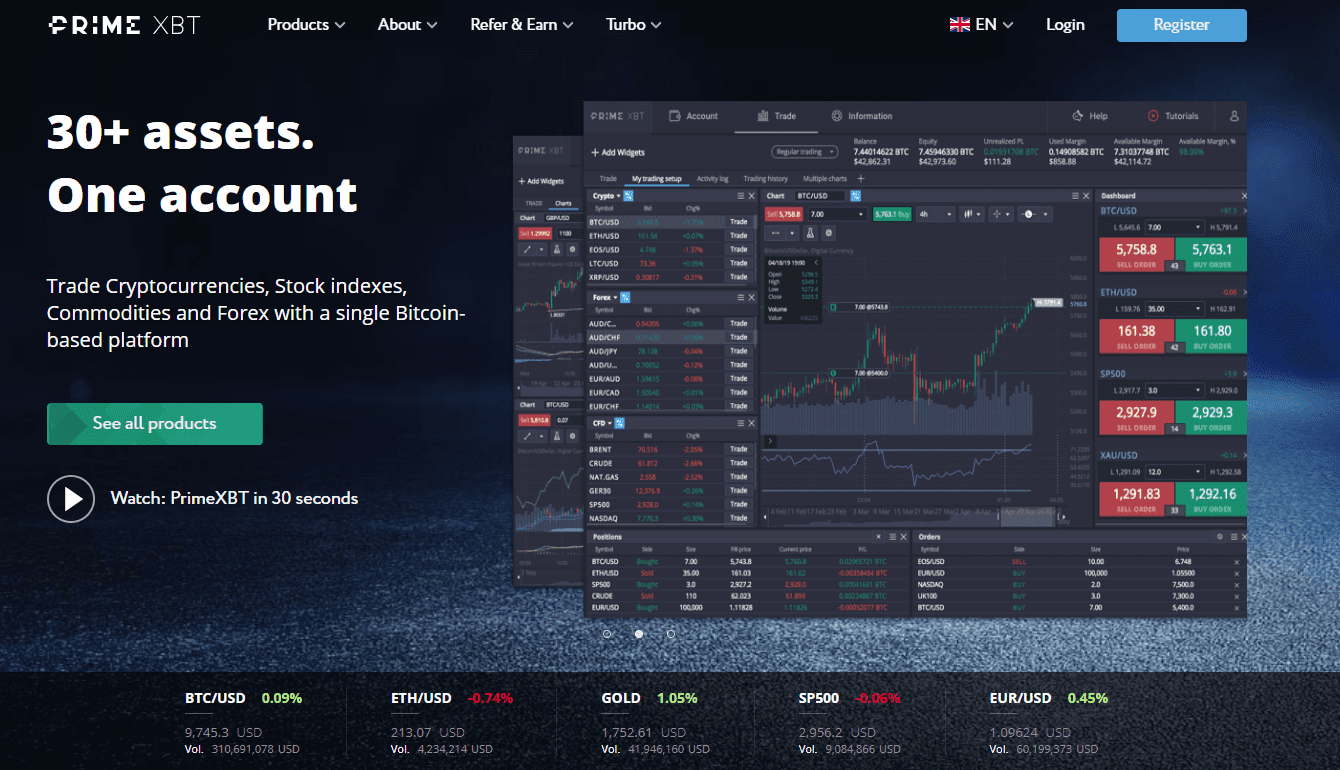The width and height of the screenshot is (1340, 770).
Task: Open Tutorials play icon in platform preview
Action: click(x=1153, y=116)
